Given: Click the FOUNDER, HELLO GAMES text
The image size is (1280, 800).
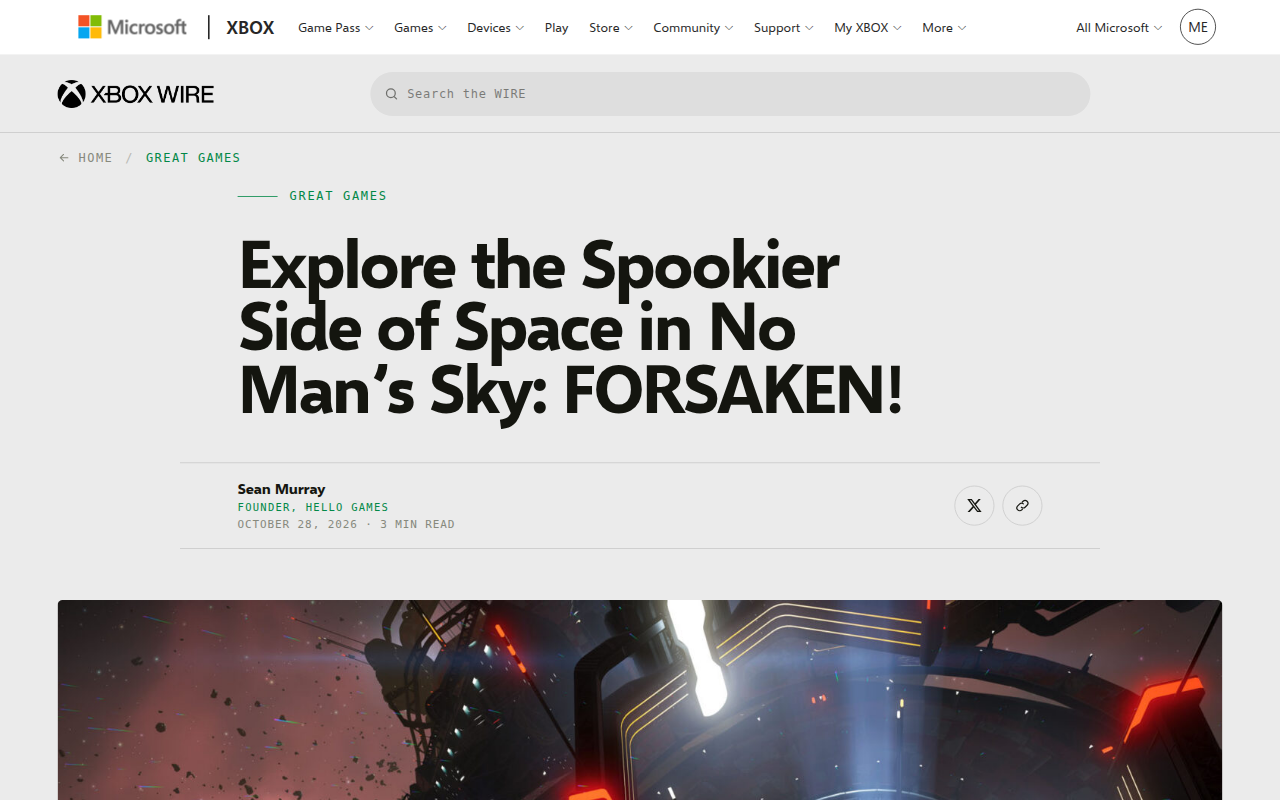Looking at the screenshot, I should click(313, 507).
